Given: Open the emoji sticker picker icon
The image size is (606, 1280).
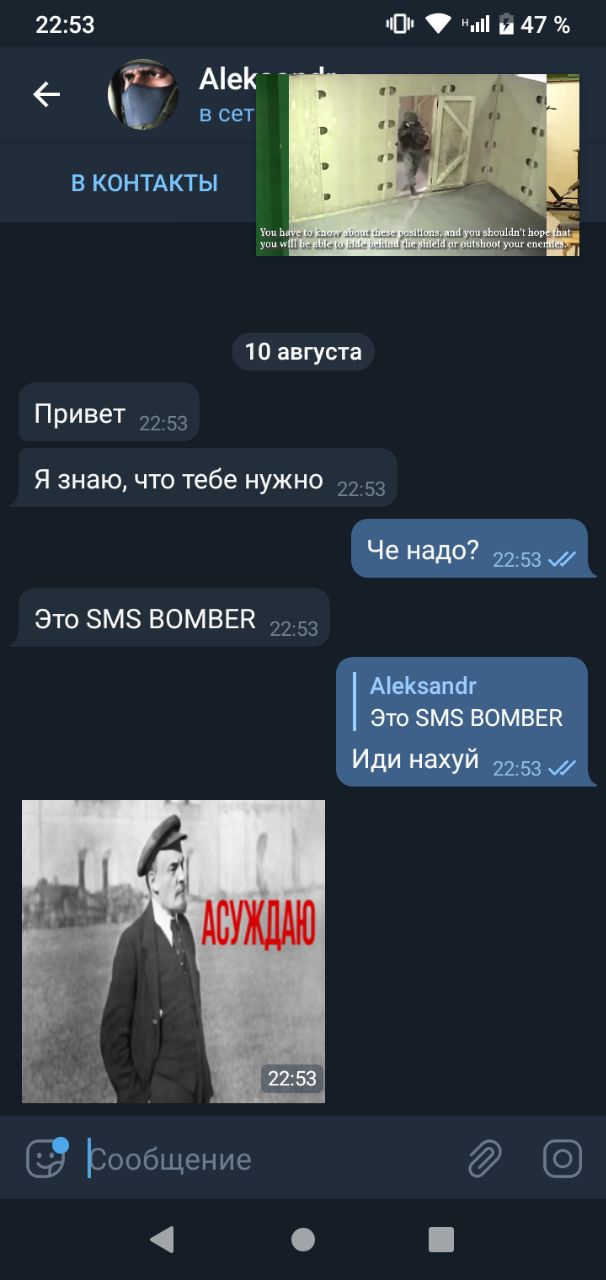Looking at the screenshot, I should 46,1159.
